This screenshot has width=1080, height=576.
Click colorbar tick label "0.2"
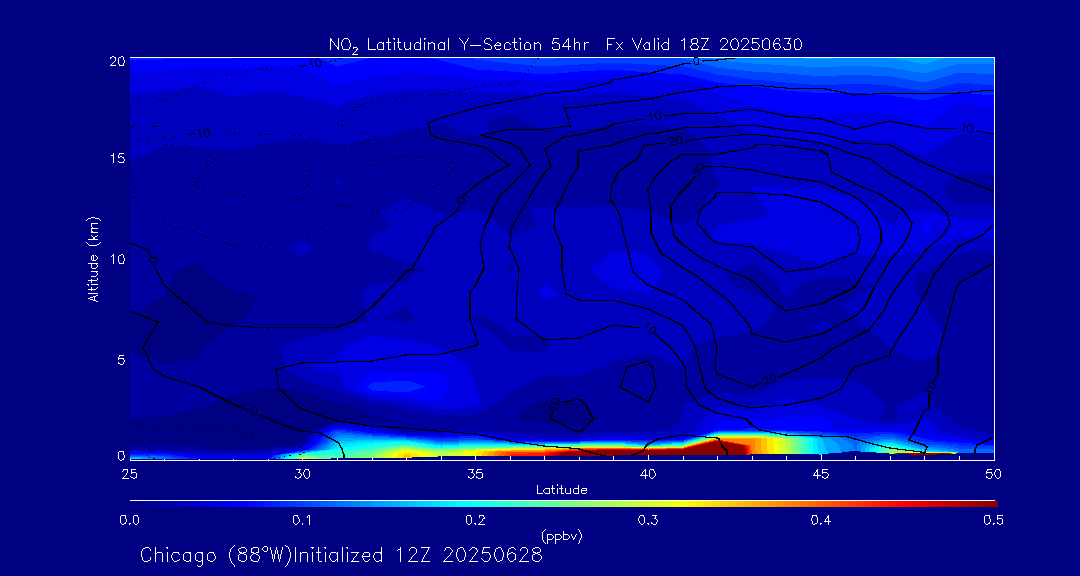click(475, 520)
